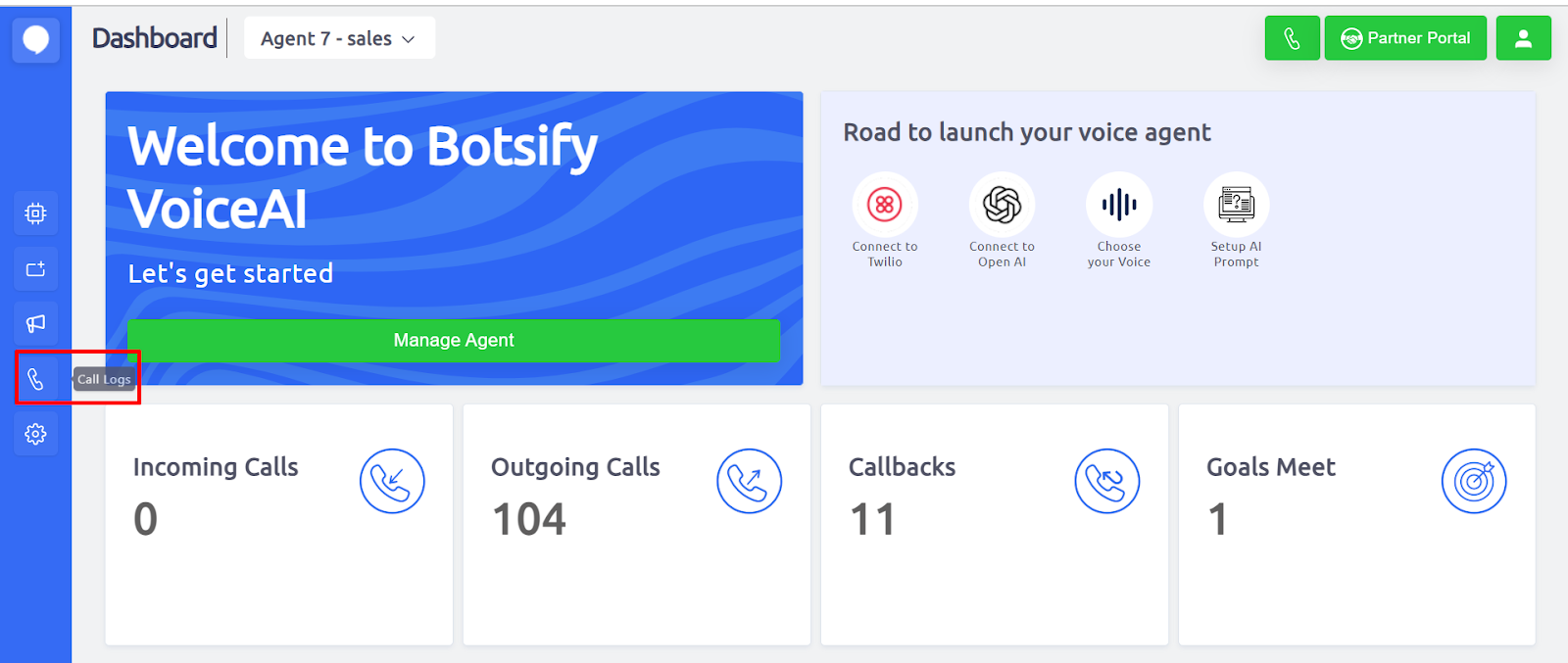Screen dimensions: 1568x663
Task: Open the settings gear in sidebar
Action: click(x=35, y=434)
